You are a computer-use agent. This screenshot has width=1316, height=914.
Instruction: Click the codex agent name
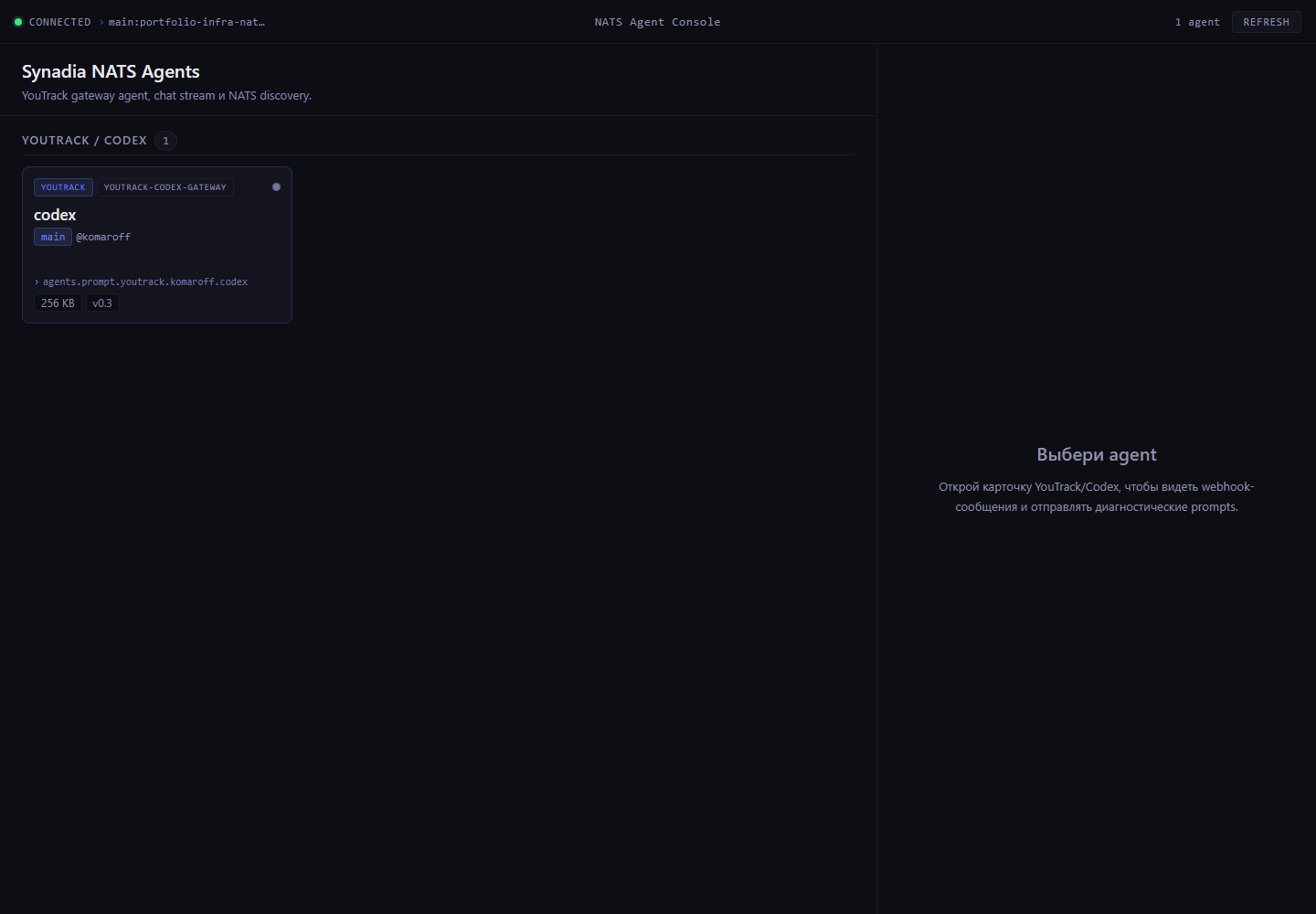[55, 215]
